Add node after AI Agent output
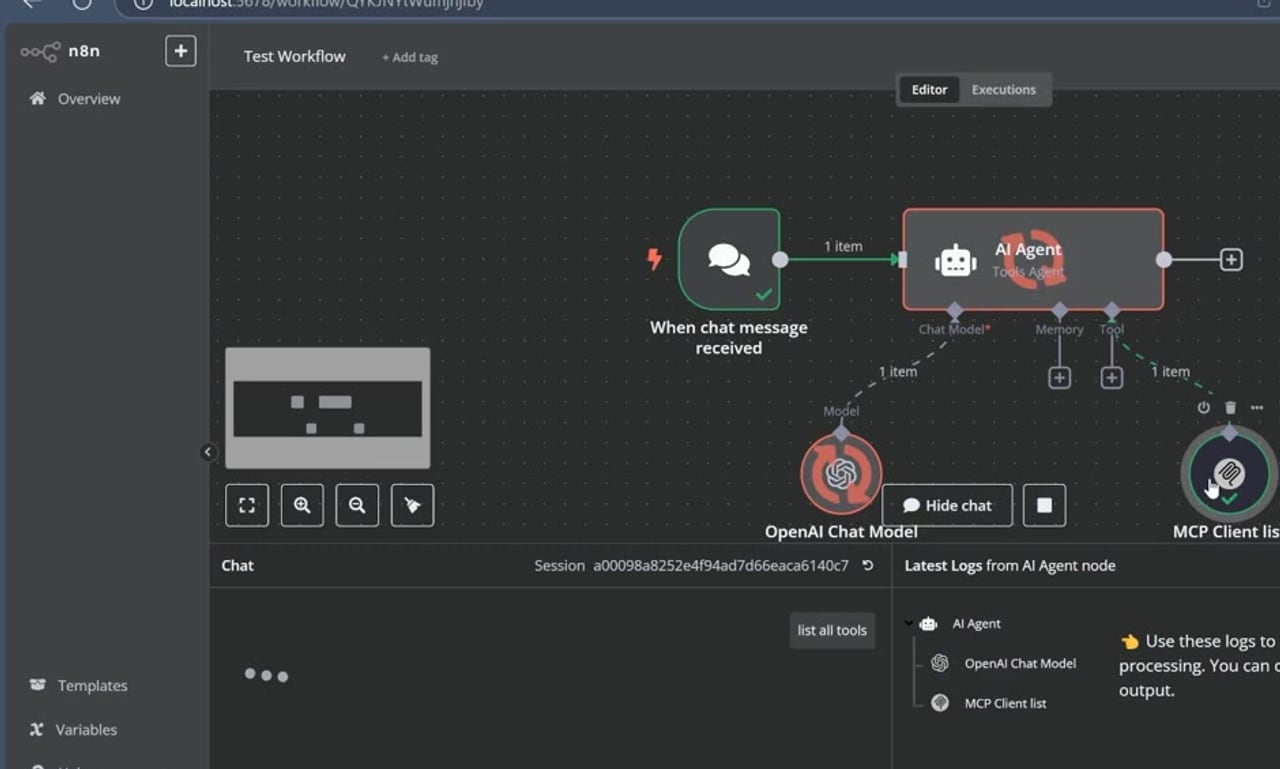This screenshot has width=1280, height=769. (1231, 260)
